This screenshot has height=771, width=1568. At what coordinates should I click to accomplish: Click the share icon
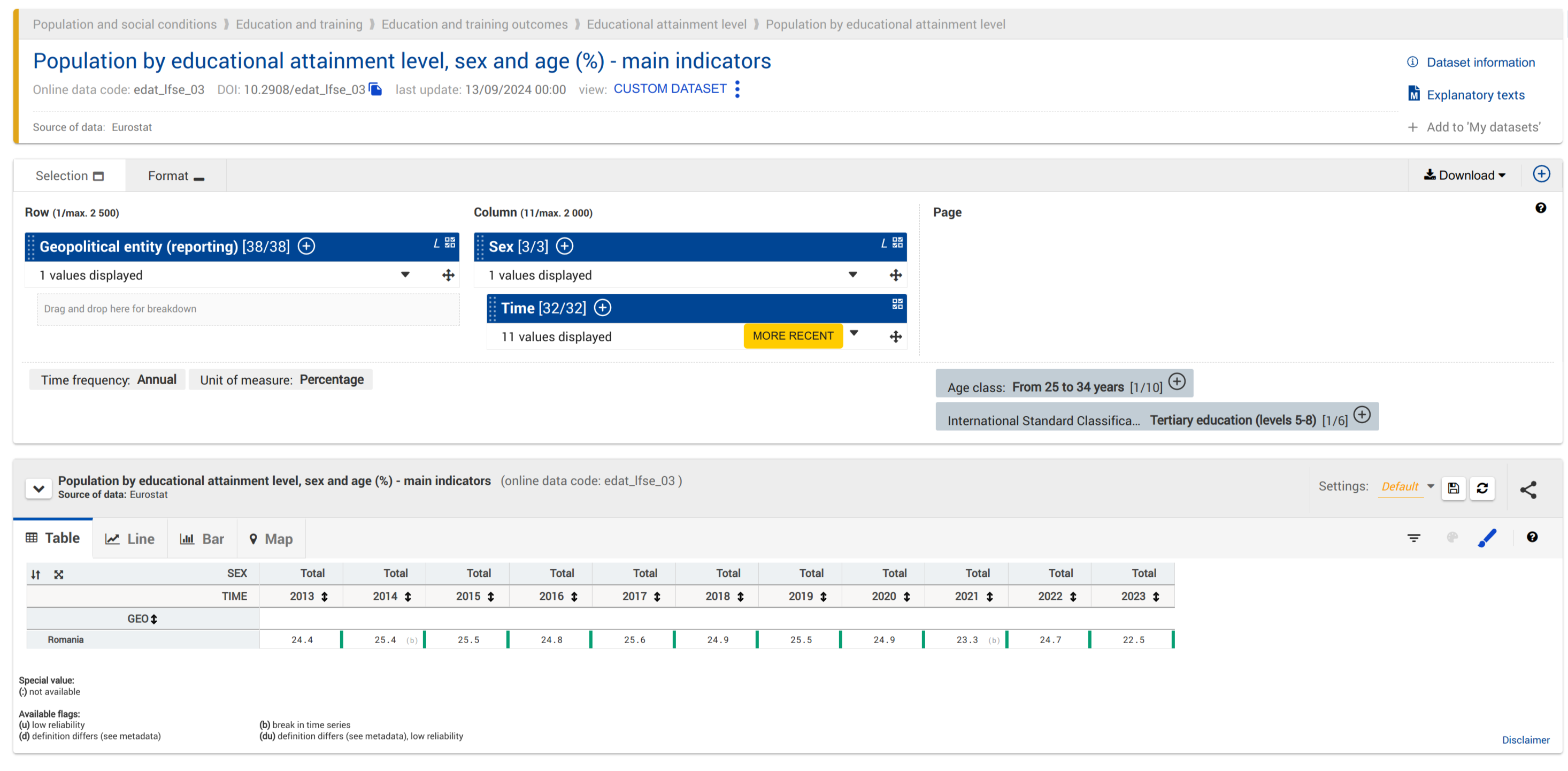pyautogui.click(x=1528, y=489)
